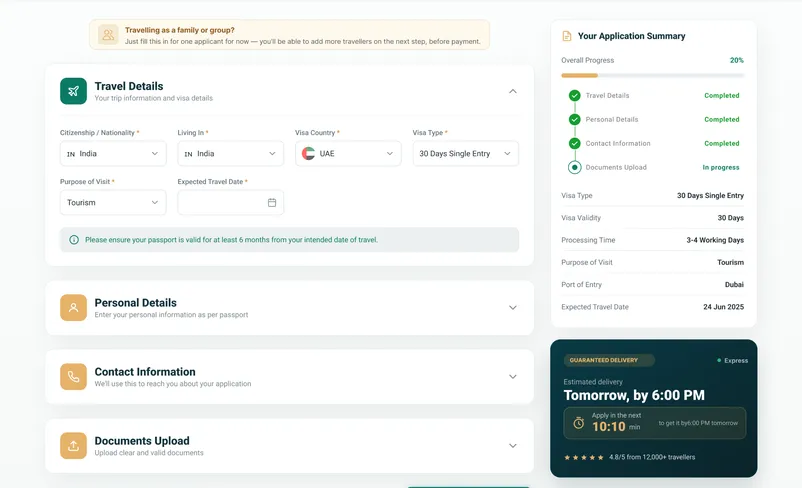802x488 pixels.
Task: Open the Purpose of Visit dropdown
Action: 113,203
